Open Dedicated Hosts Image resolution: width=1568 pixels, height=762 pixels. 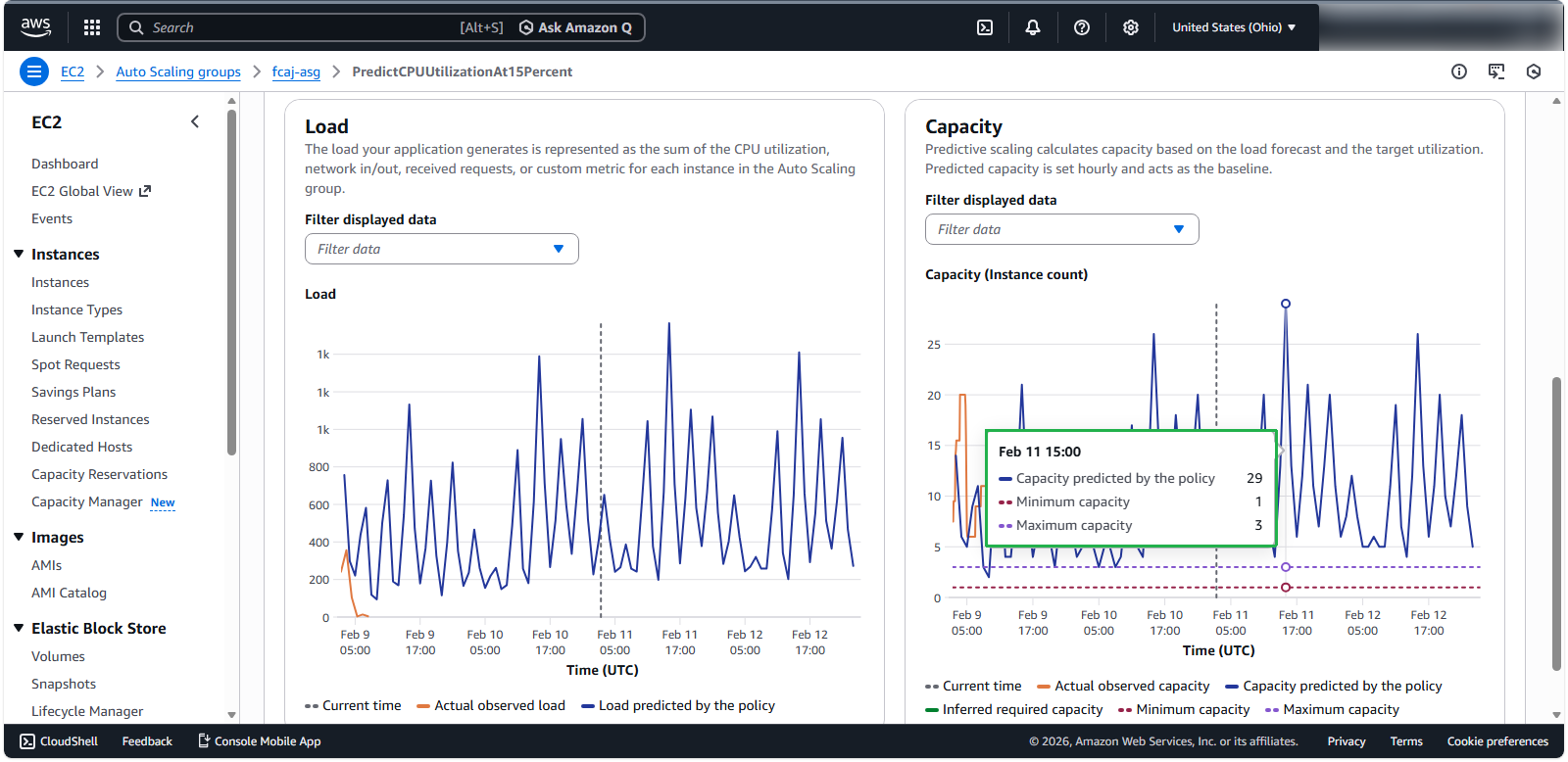81,447
